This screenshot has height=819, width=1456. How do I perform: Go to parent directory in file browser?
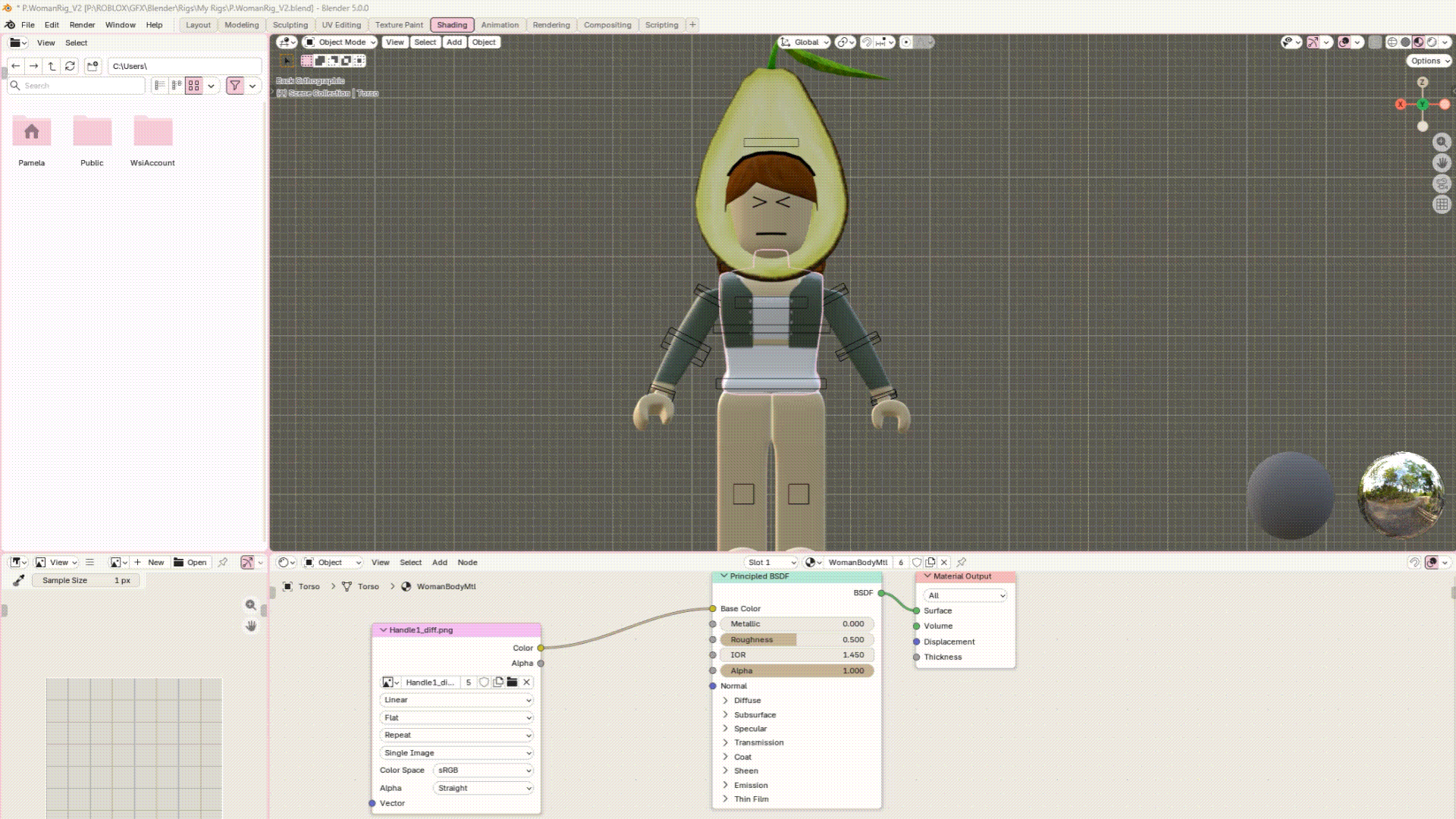52,66
